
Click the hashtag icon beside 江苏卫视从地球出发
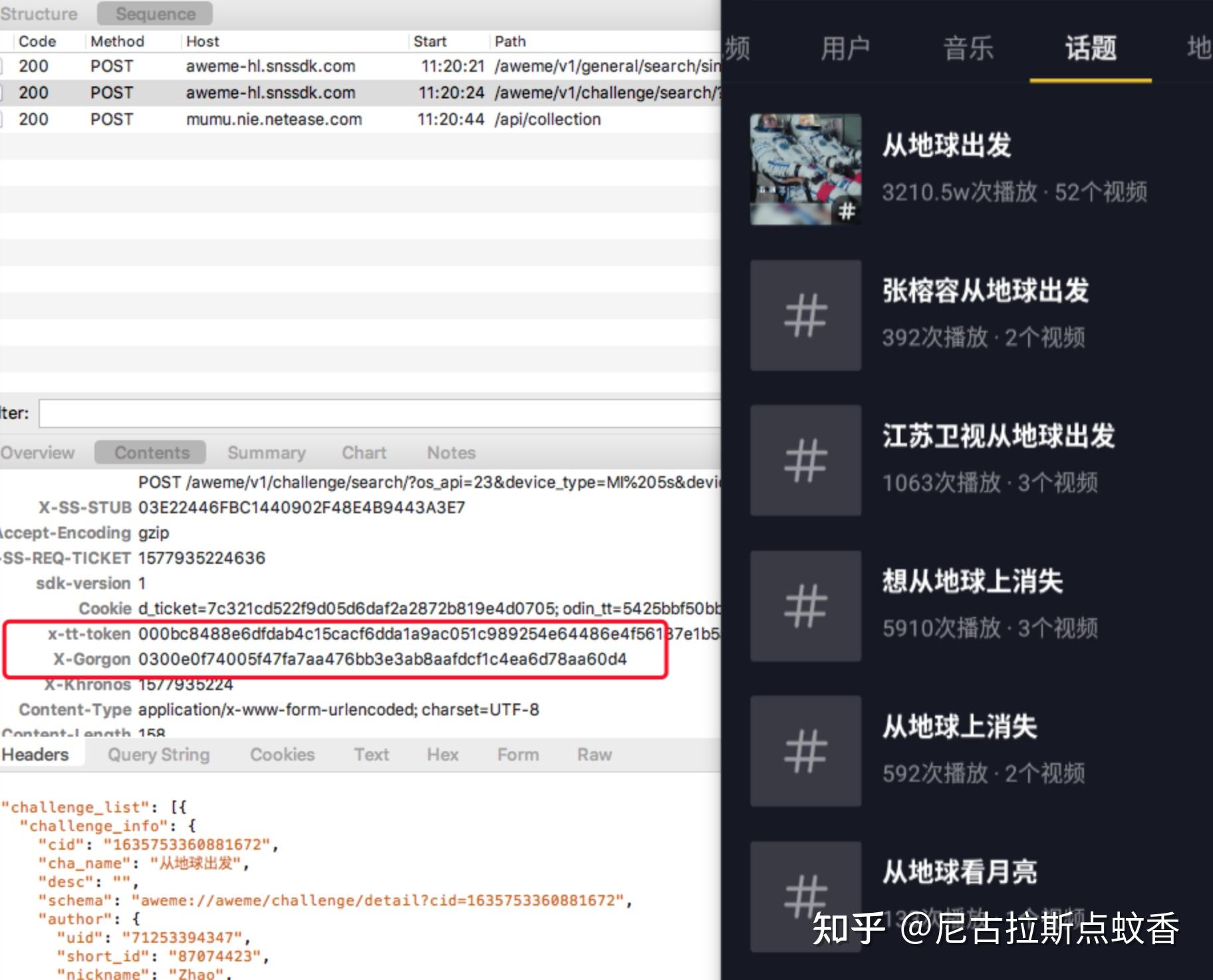tap(805, 460)
